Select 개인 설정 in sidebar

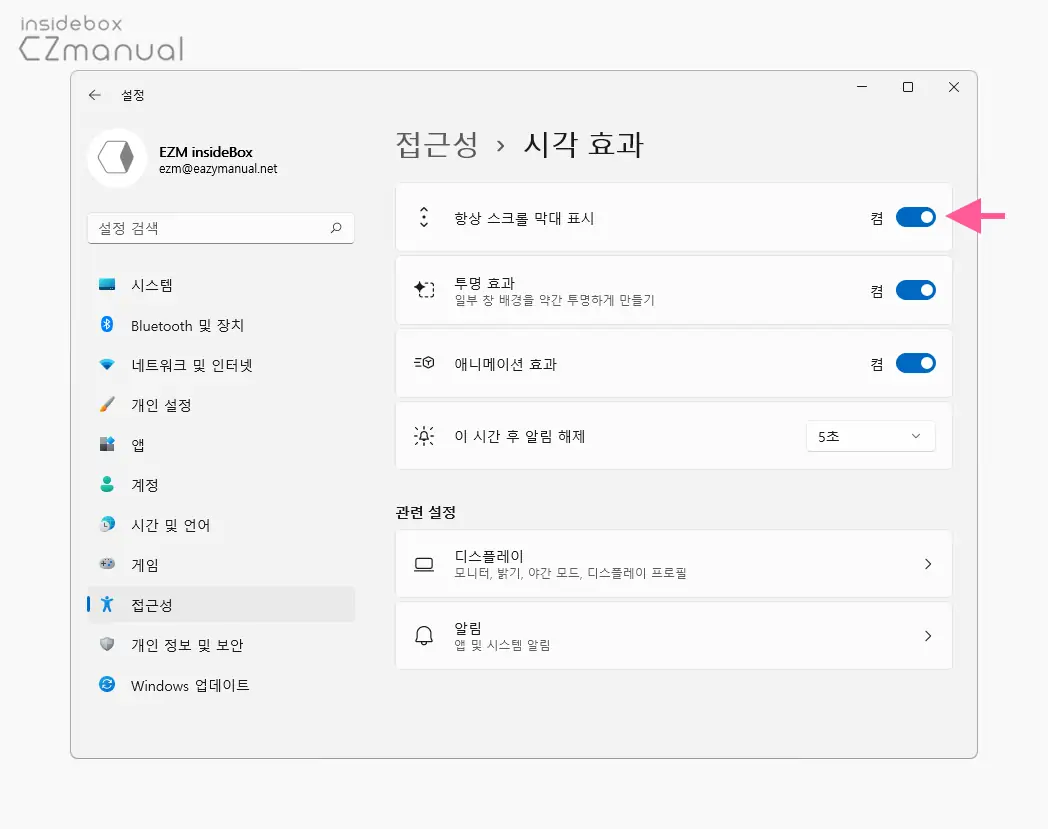(221, 405)
